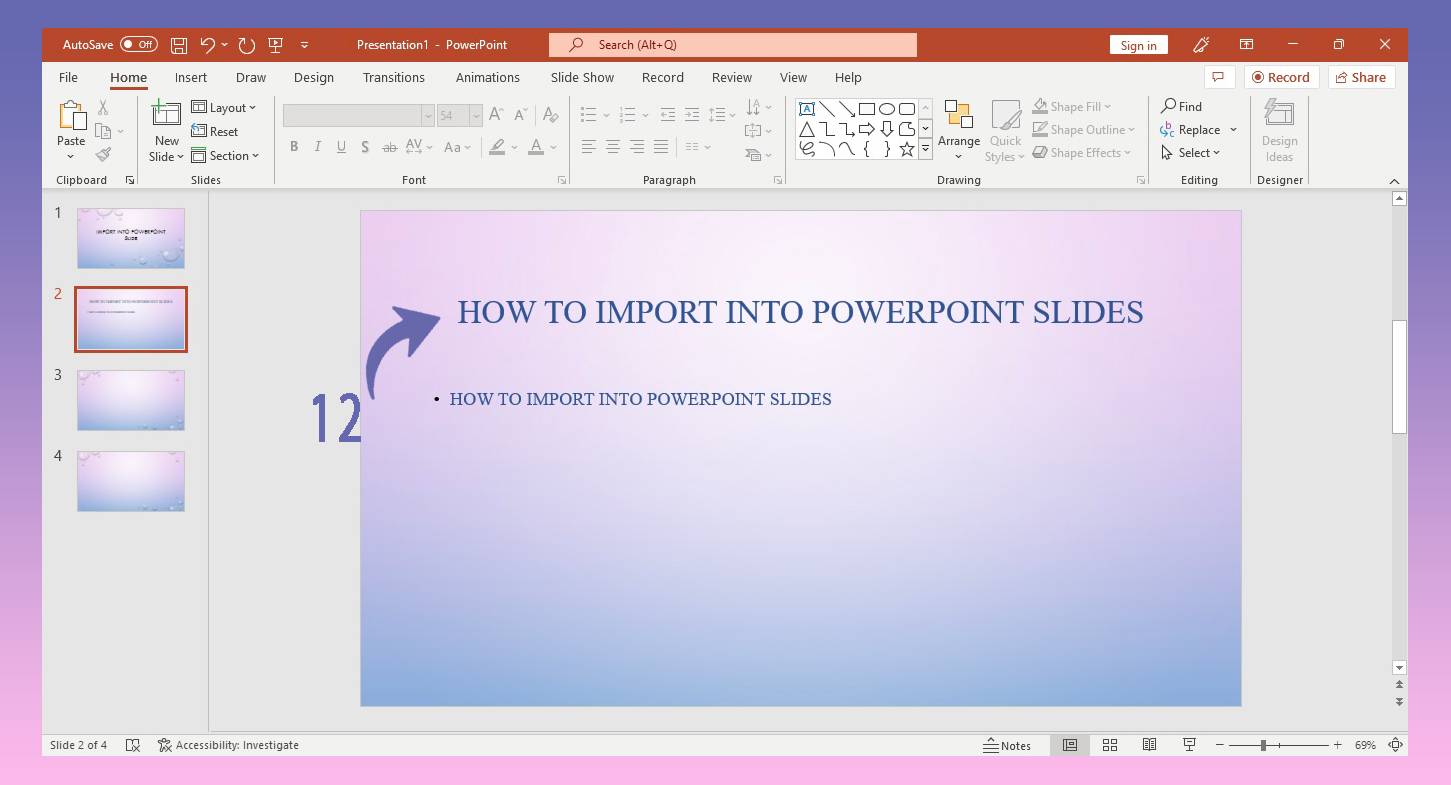Image resolution: width=1451 pixels, height=785 pixels.
Task: Collapse the ribbon with chevron
Action: pyautogui.click(x=1394, y=181)
